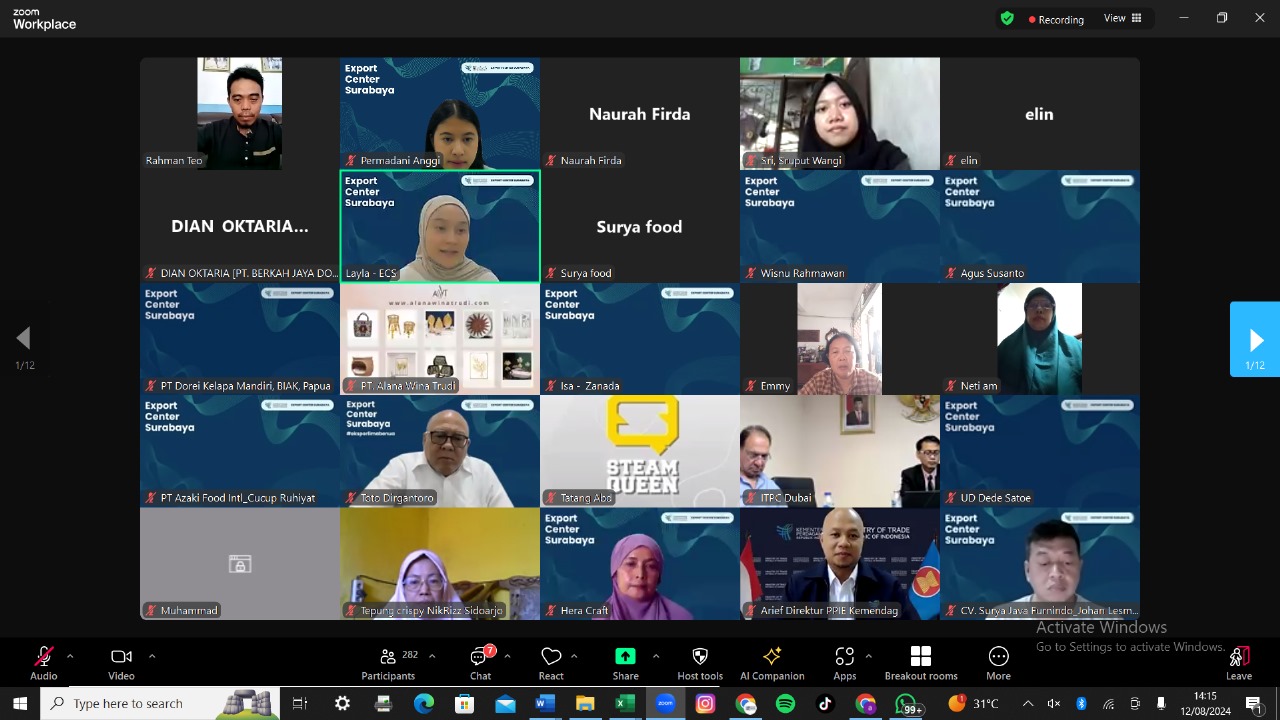Image resolution: width=1280 pixels, height=720 pixels.
Task: Go to next gallery page arrow
Action: [x=1255, y=339]
